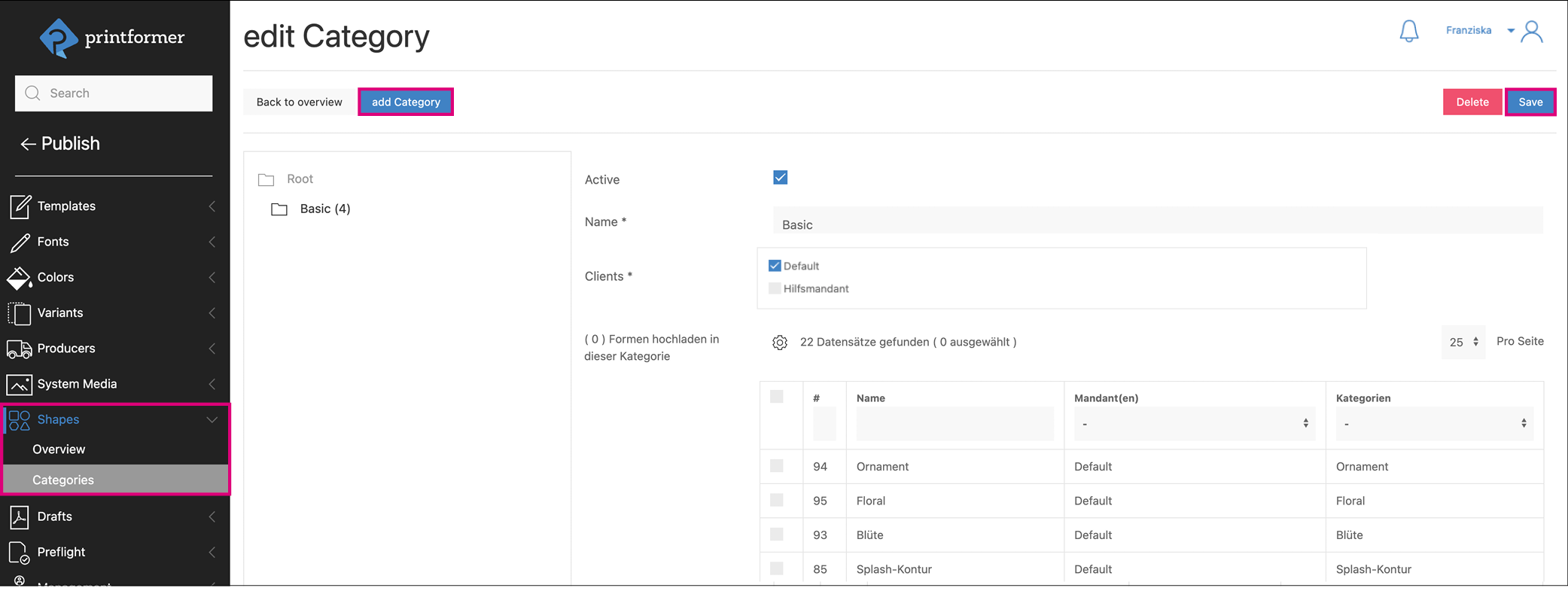Viewport: 1568px width, 591px height.
Task: Change the Pro Seite page size dropdown
Action: point(1463,342)
